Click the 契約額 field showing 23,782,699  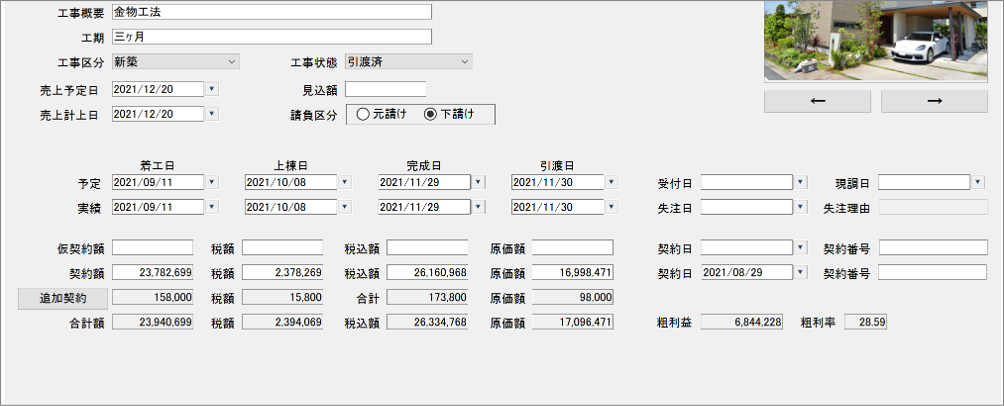tap(152, 273)
